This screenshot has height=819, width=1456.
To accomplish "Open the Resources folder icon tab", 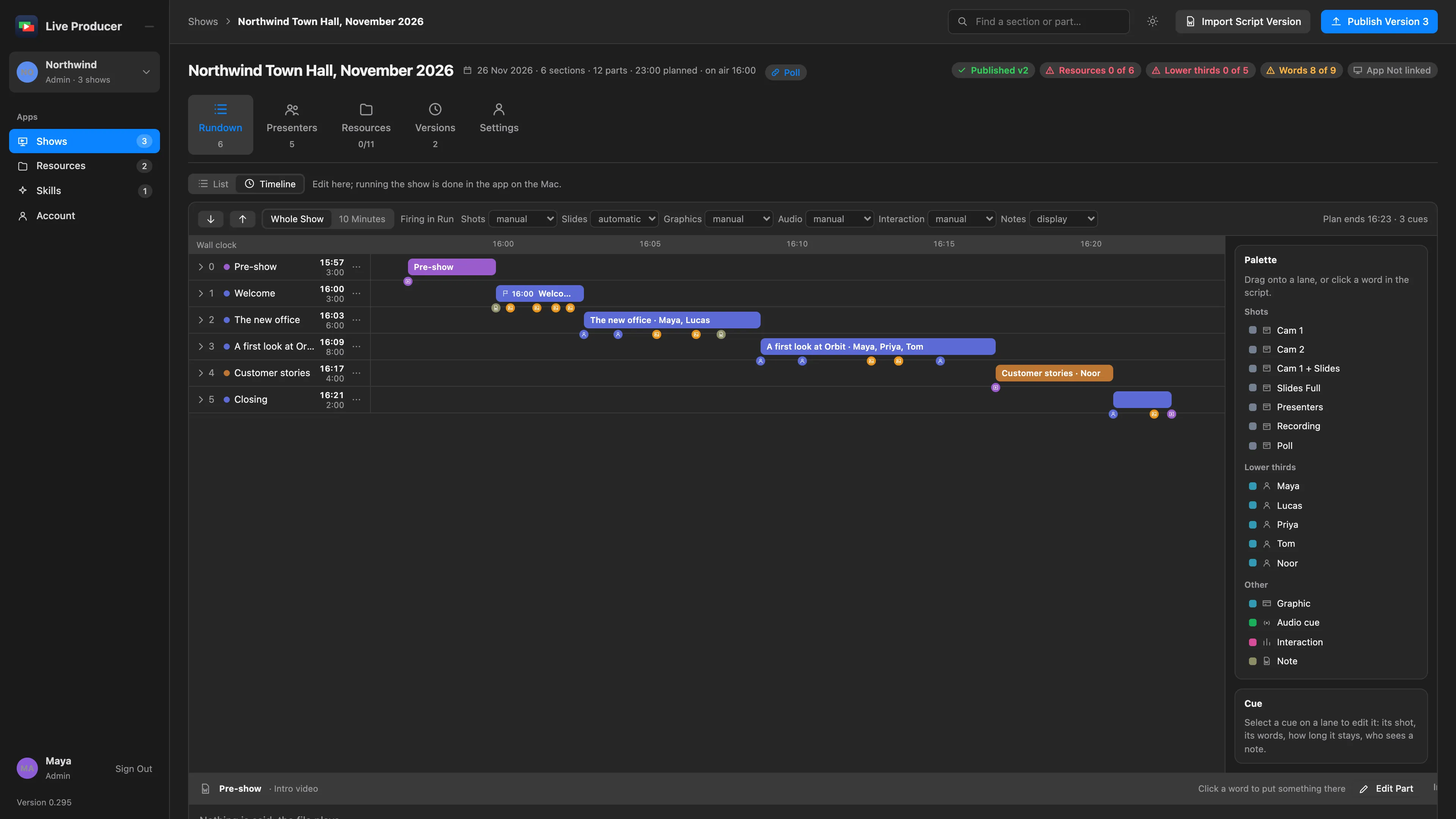I will (366, 109).
